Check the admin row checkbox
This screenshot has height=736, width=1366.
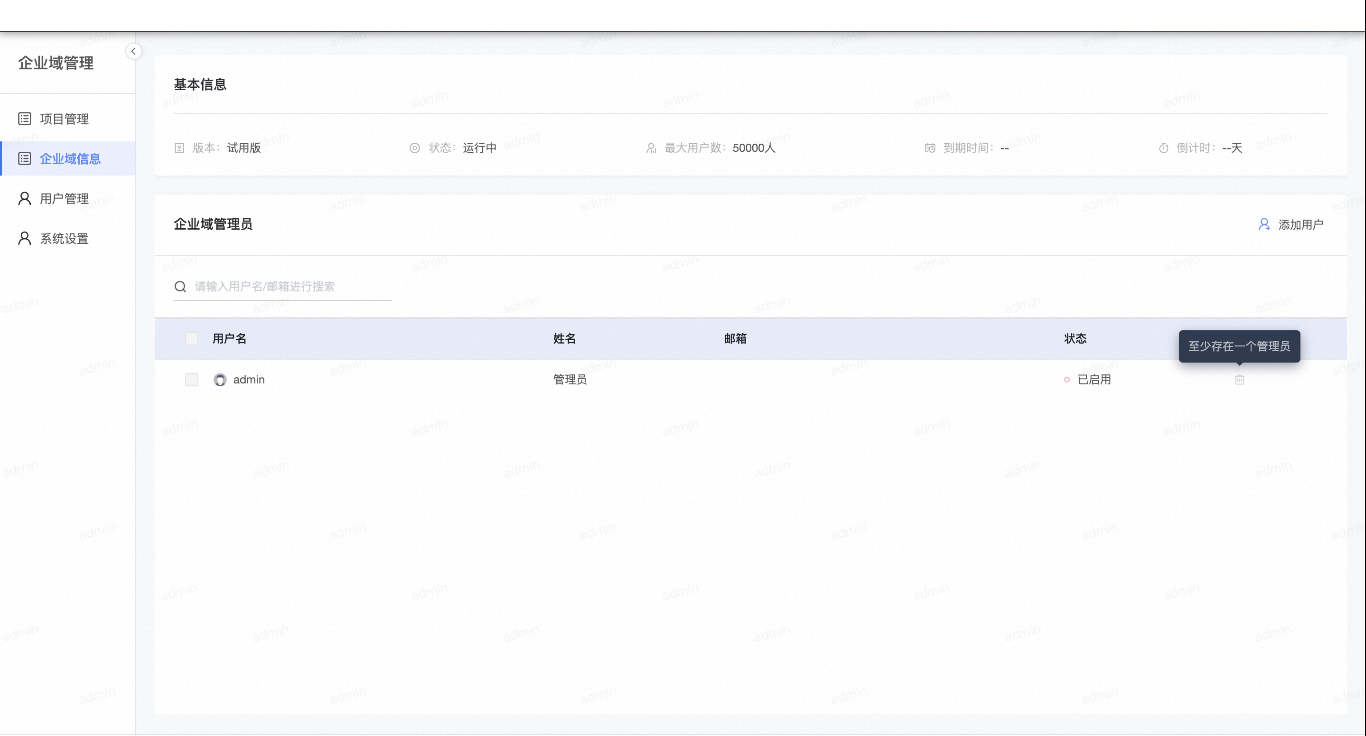[192, 380]
